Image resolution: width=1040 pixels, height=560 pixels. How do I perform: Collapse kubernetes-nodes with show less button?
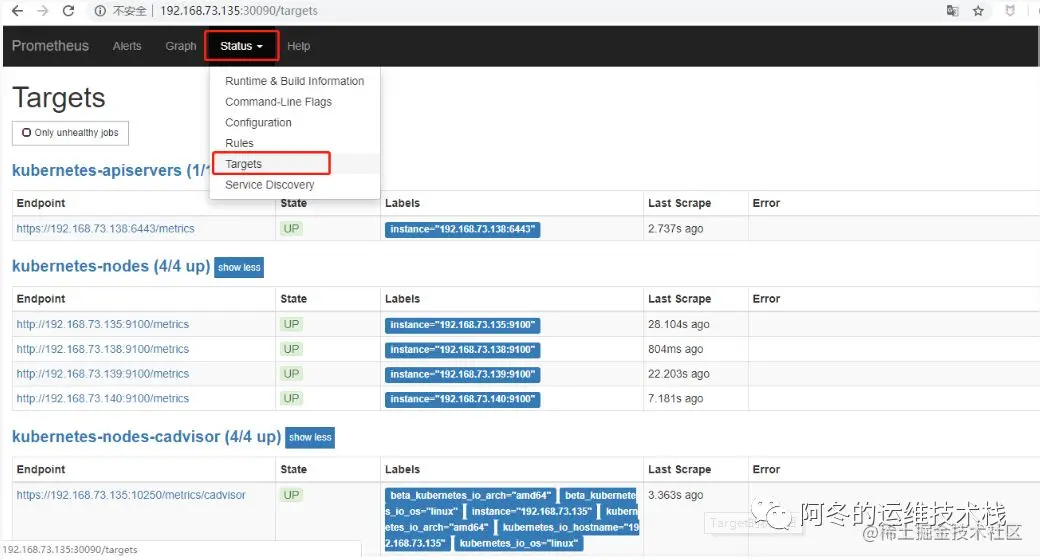pos(239,267)
